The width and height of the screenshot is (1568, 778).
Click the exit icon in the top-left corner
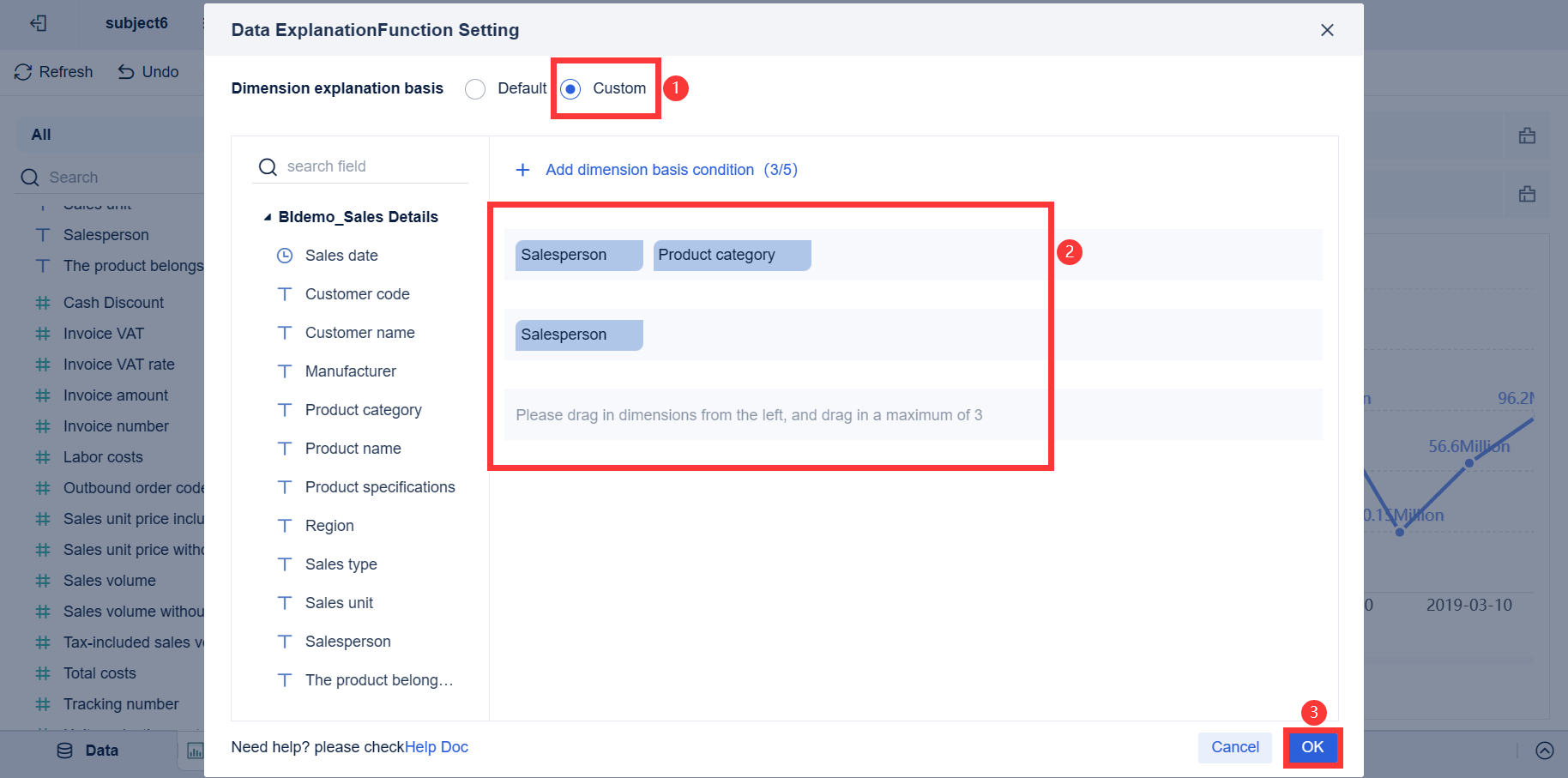38,23
